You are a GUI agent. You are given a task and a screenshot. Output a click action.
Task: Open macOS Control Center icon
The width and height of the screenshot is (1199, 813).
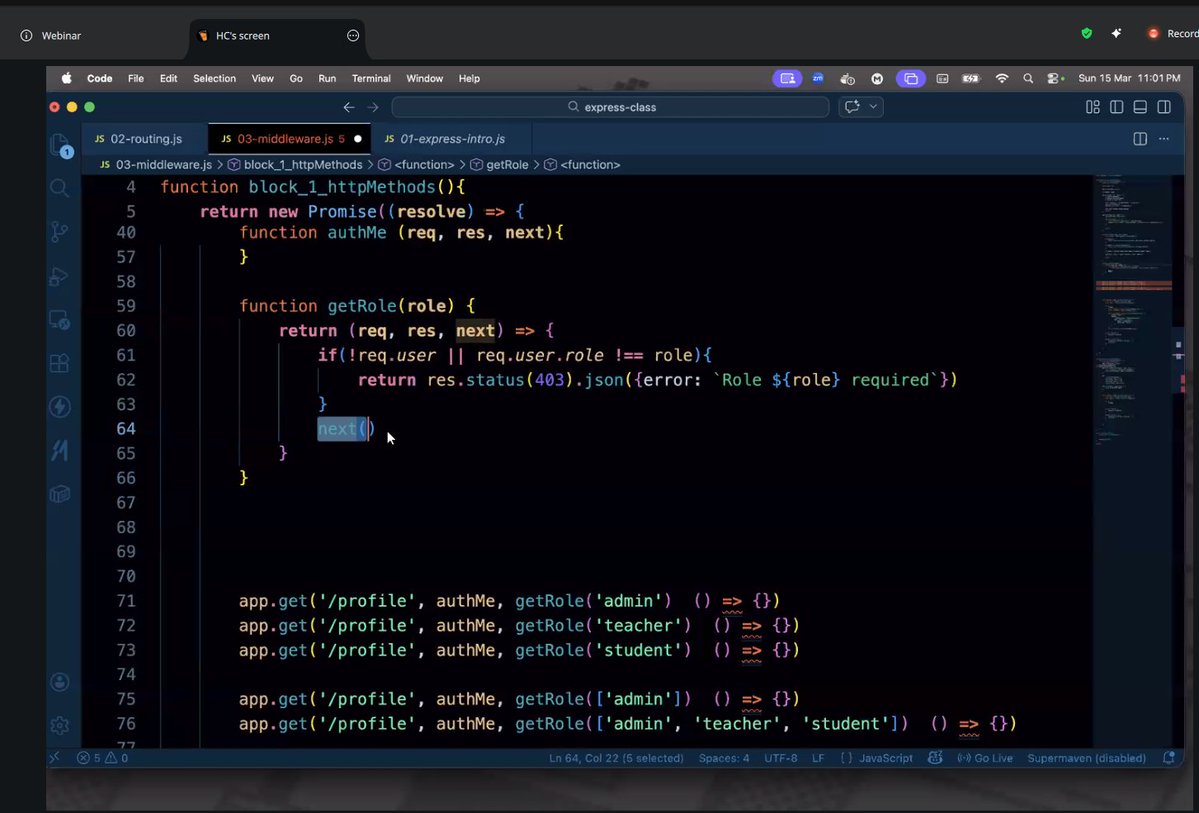[x=1054, y=78]
